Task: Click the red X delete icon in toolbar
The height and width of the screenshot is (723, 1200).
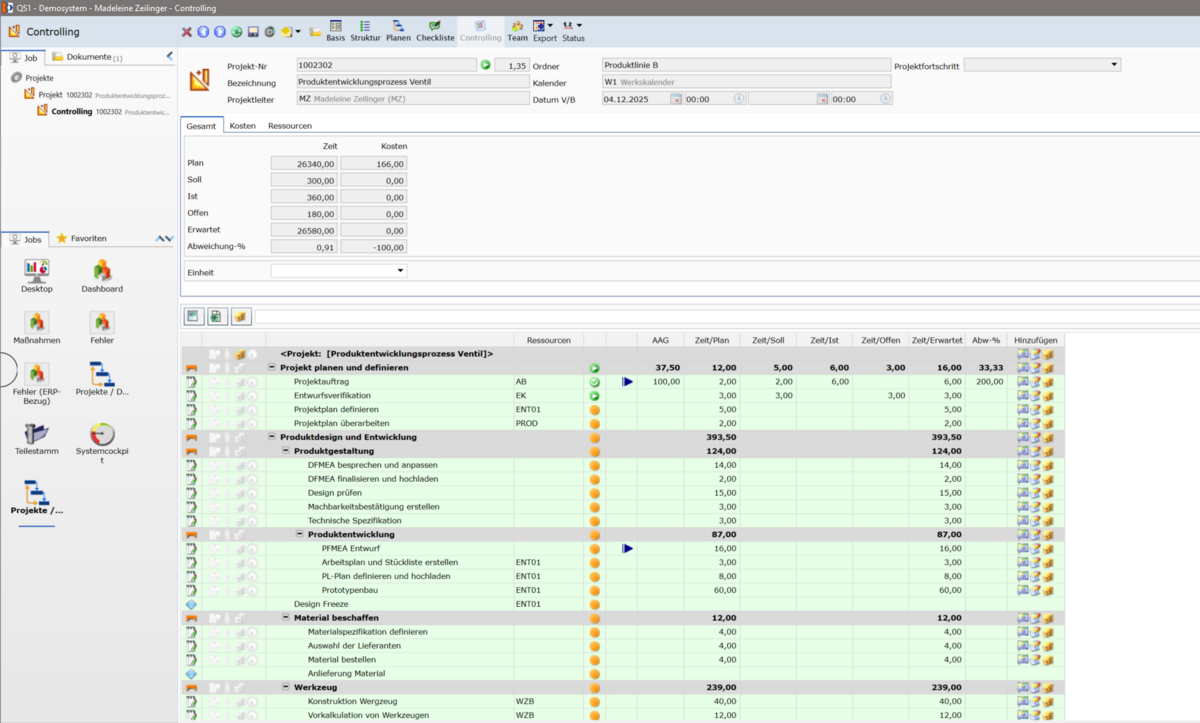Action: (187, 32)
